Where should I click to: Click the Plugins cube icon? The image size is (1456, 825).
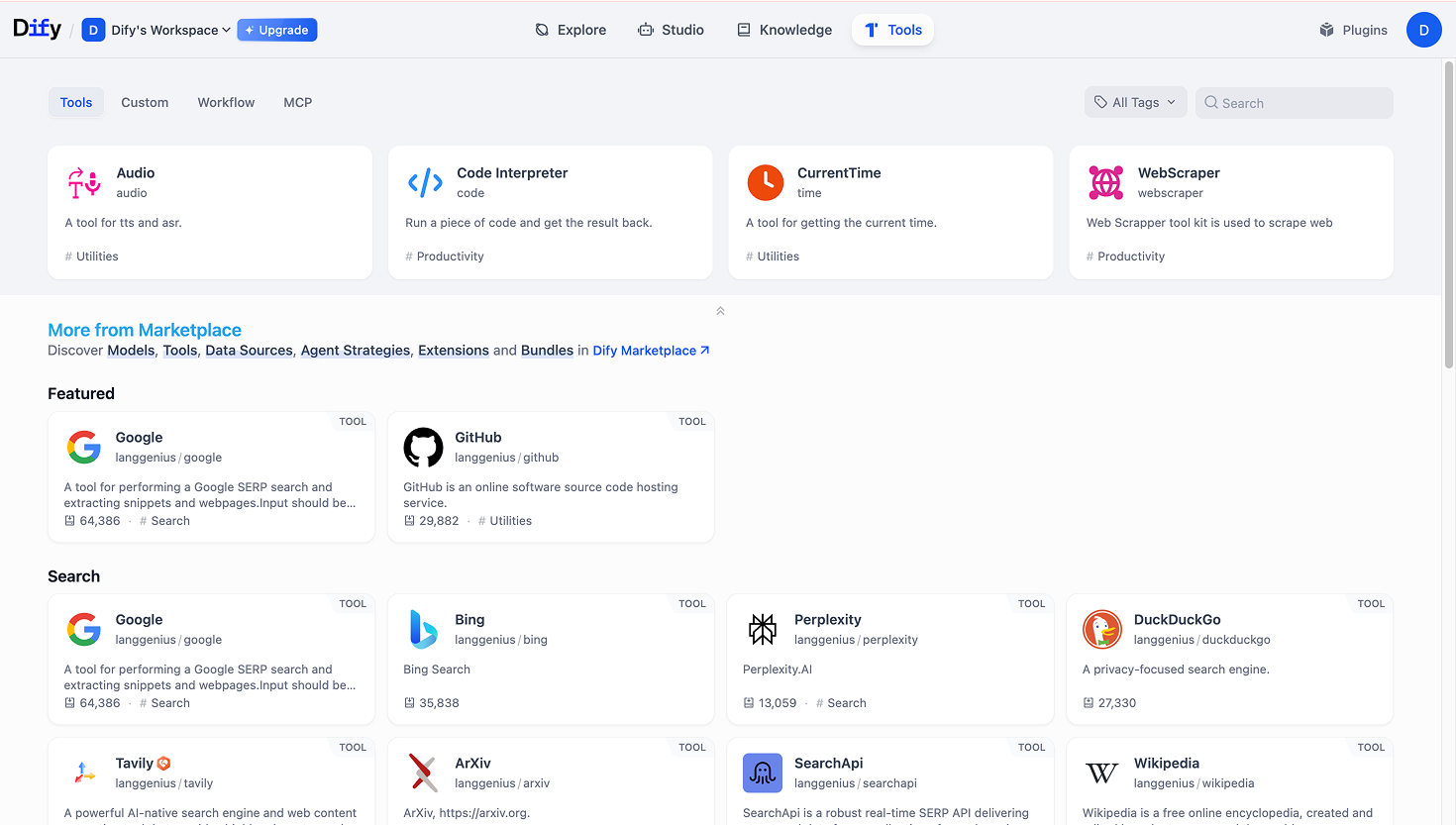coord(1326,30)
